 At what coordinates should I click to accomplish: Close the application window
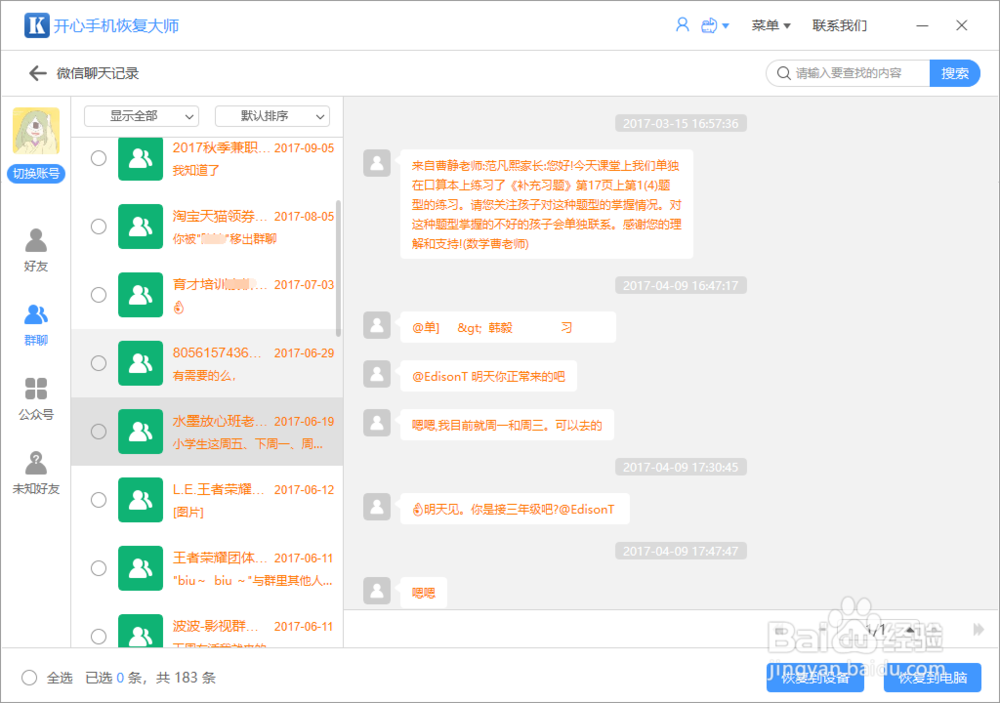click(962, 26)
